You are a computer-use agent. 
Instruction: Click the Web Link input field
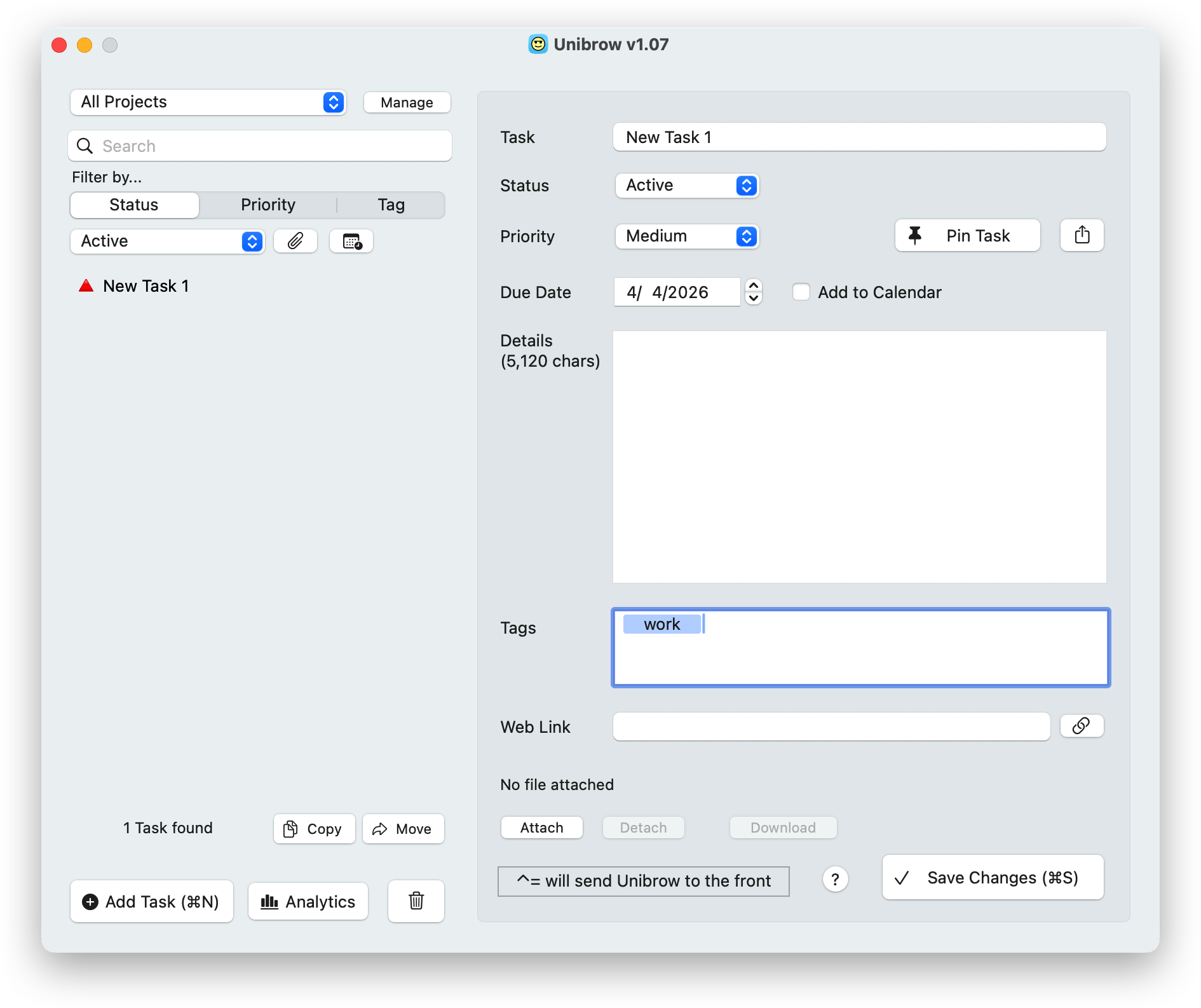click(831, 726)
